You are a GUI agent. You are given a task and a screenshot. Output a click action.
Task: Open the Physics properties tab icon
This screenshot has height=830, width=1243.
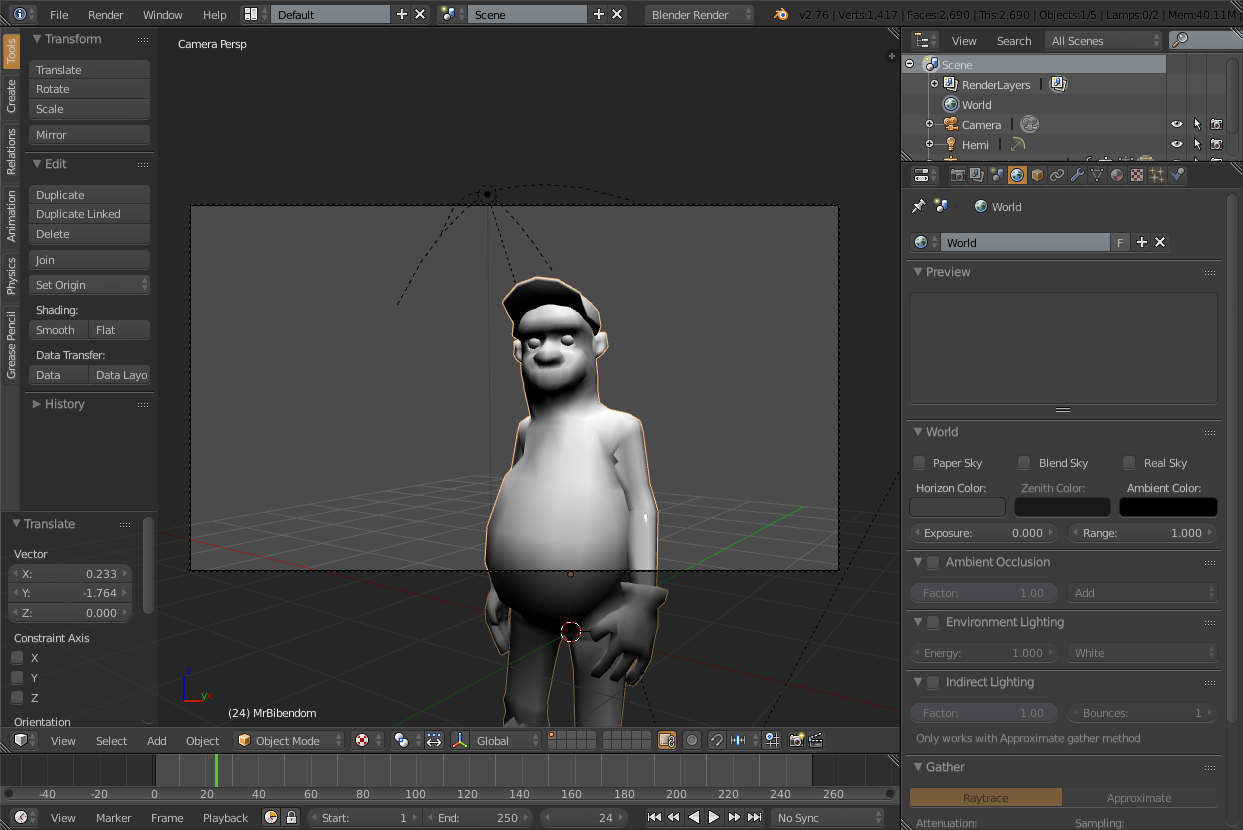tap(1177, 175)
